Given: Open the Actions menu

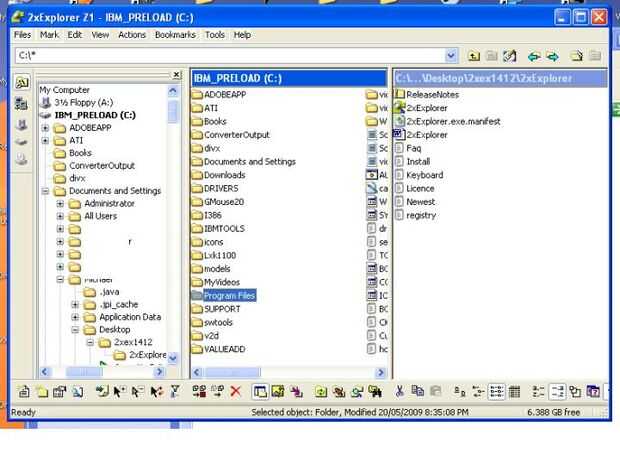Looking at the screenshot, I should point(132,35).
